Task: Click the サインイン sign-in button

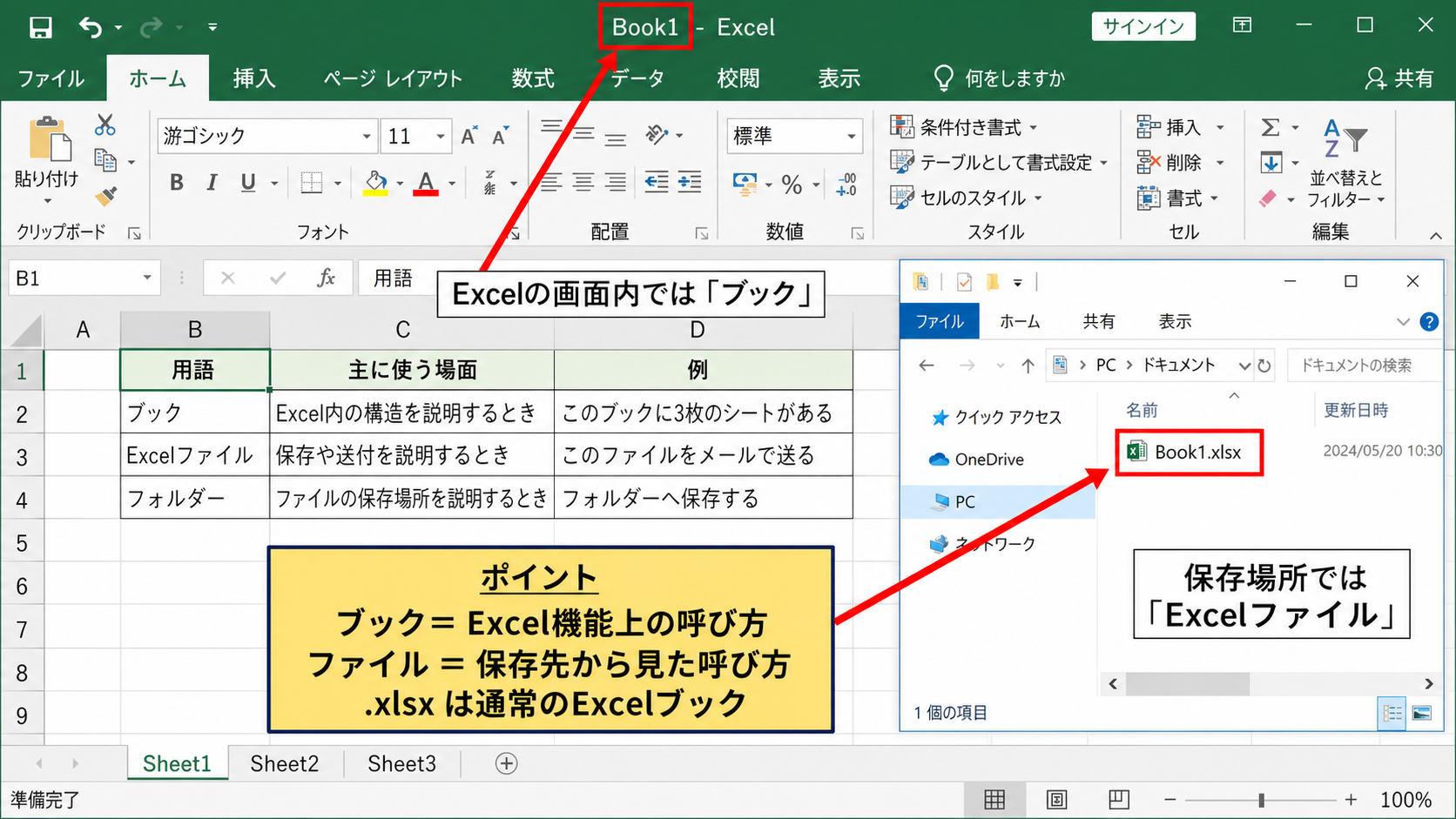Action: 1143,27
